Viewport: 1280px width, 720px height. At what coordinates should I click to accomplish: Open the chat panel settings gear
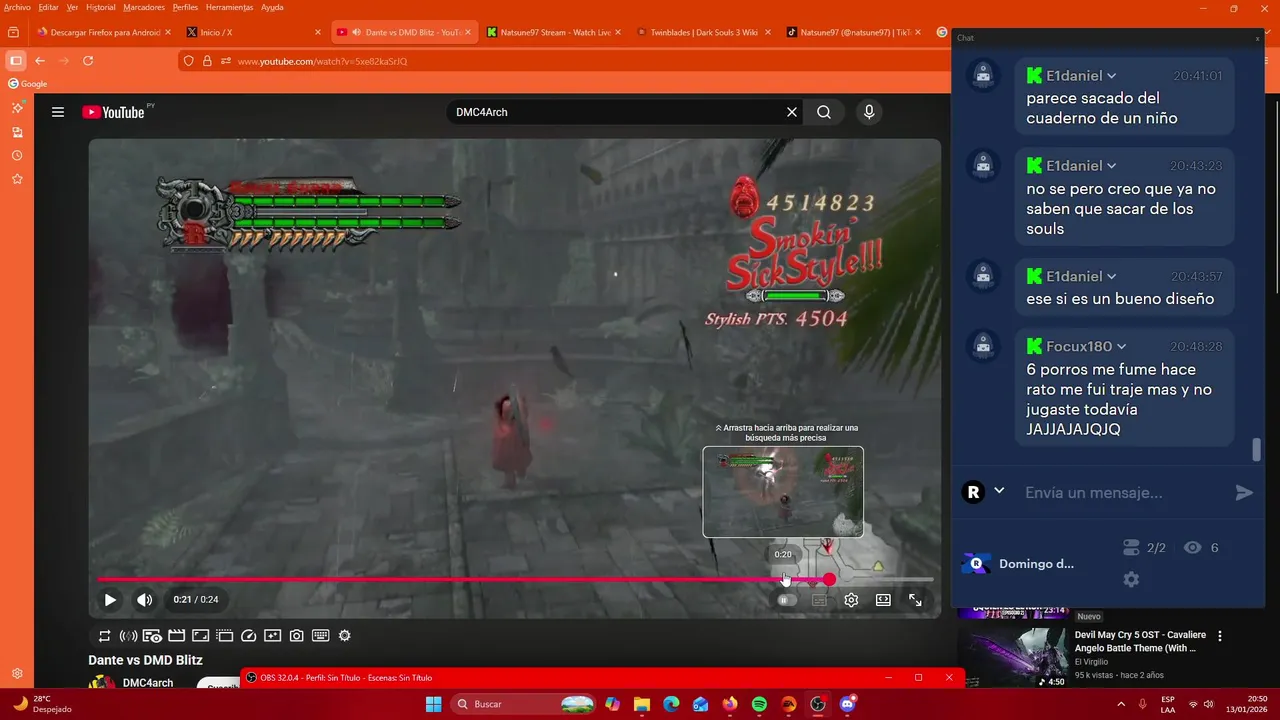click(1131, 579)
